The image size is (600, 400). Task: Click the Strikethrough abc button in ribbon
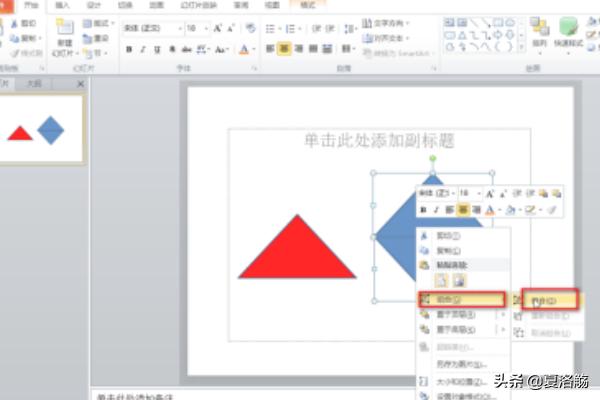point(186,49)
